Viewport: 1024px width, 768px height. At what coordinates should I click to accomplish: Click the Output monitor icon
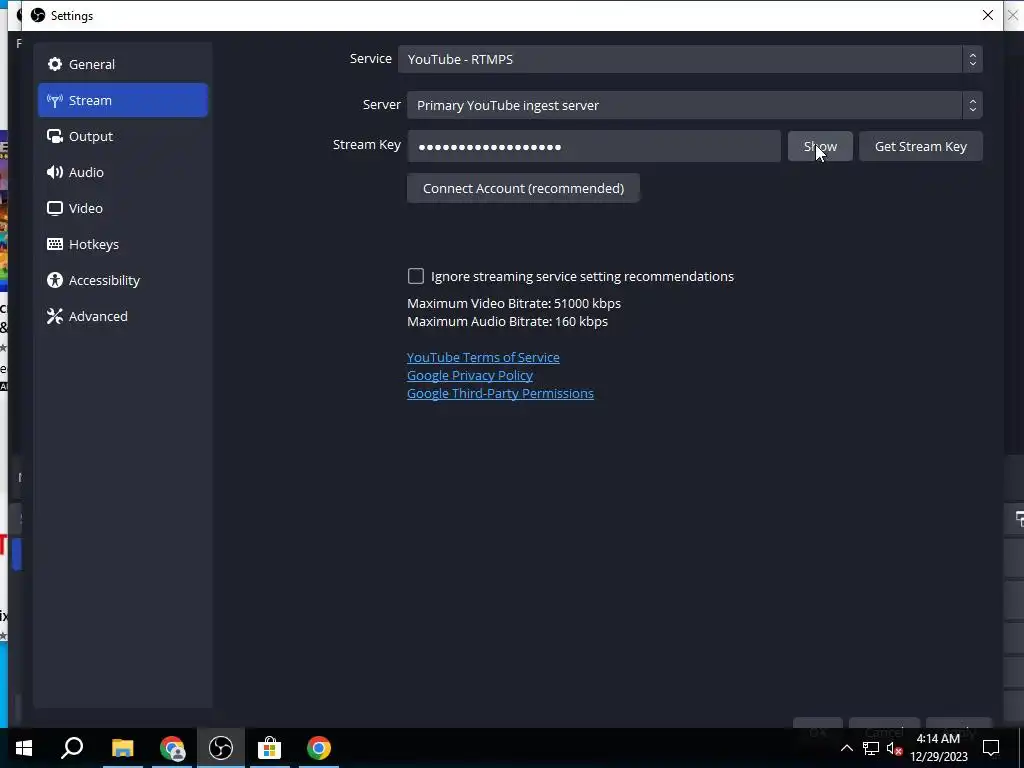click(x=55, y=136)
